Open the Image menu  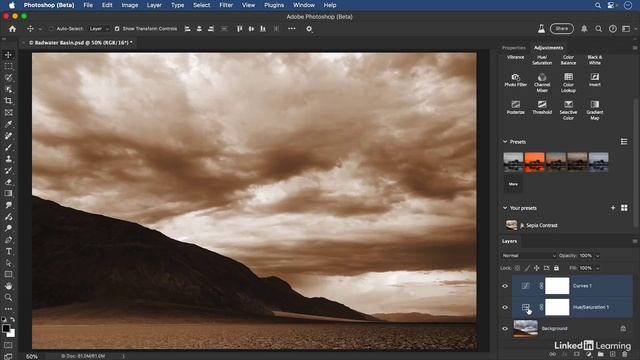tap(129, 5)
